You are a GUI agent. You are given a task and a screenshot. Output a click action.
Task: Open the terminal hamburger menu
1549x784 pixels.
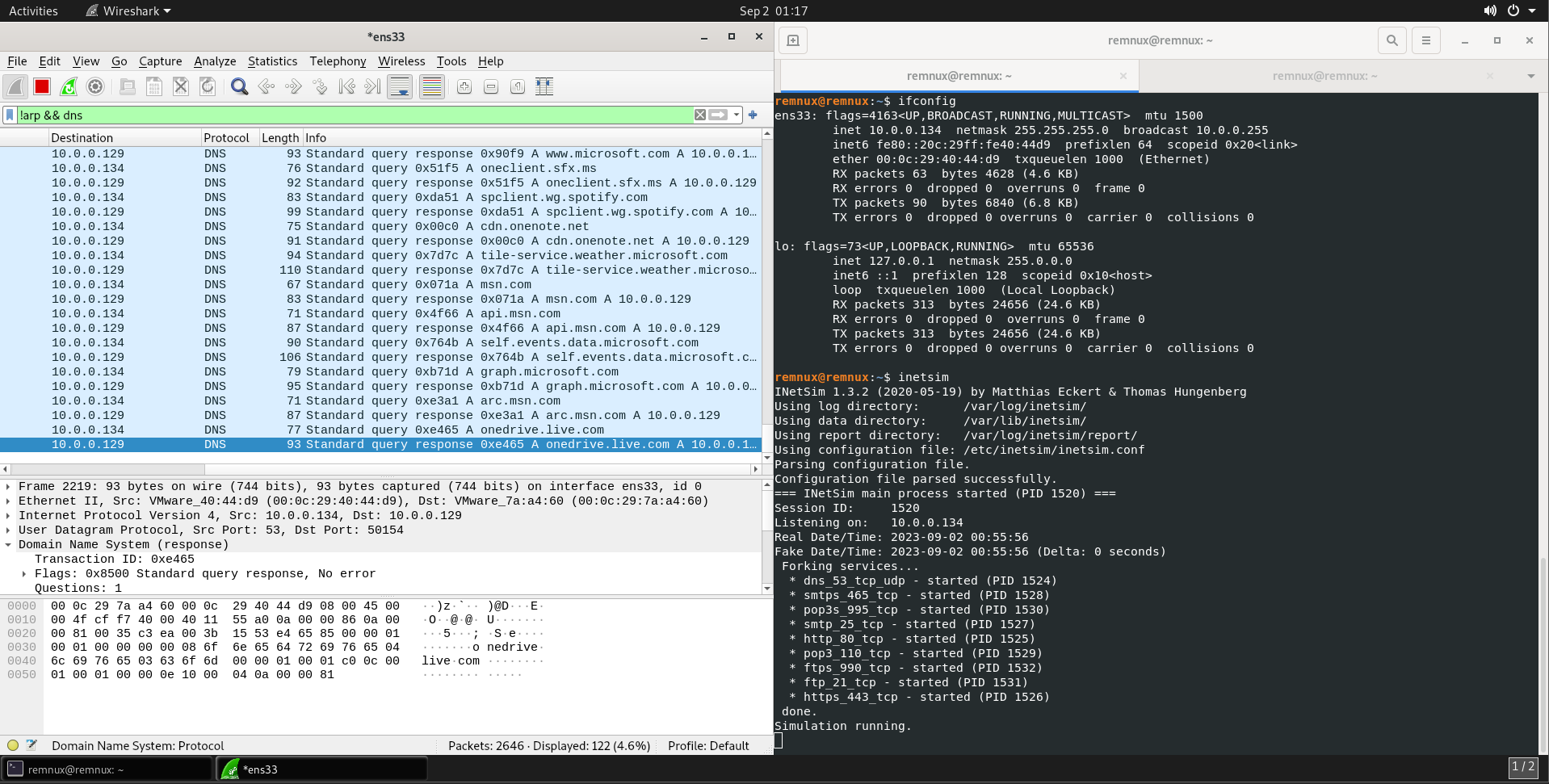(1425, 40)
